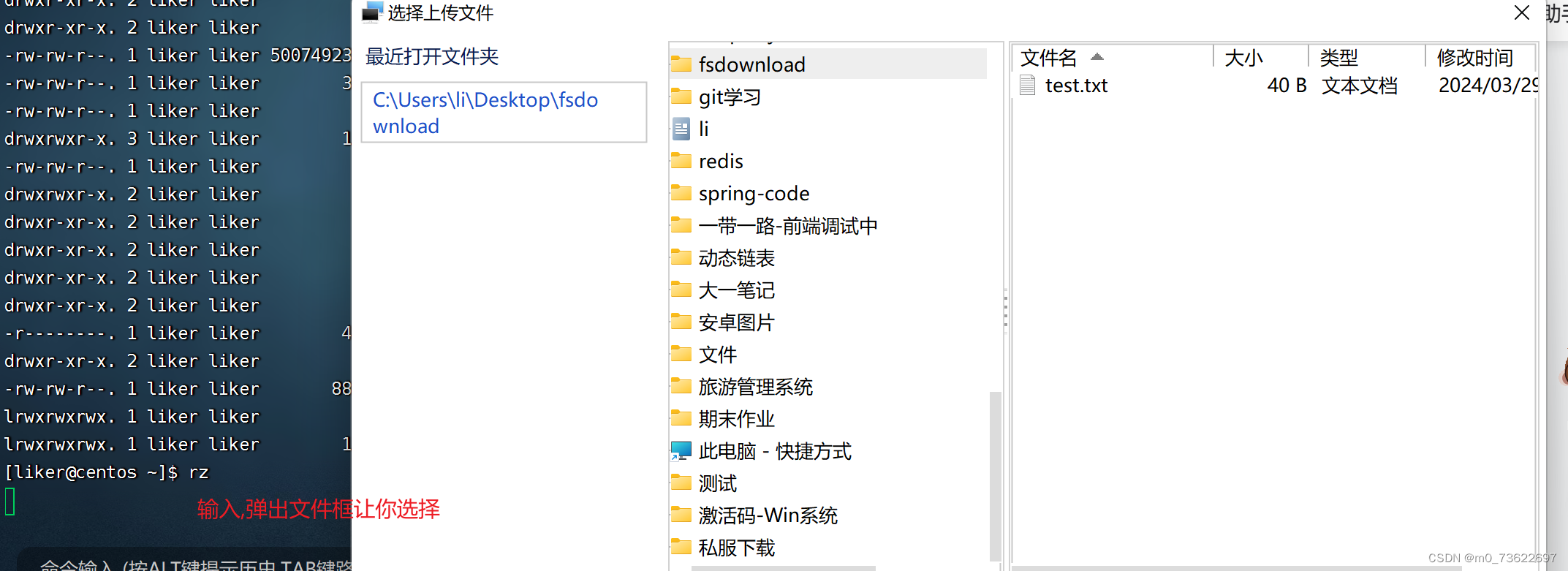The image size is (1568, 571).
Task: Click the 40 B size cell
Action: click(1287, 86)
